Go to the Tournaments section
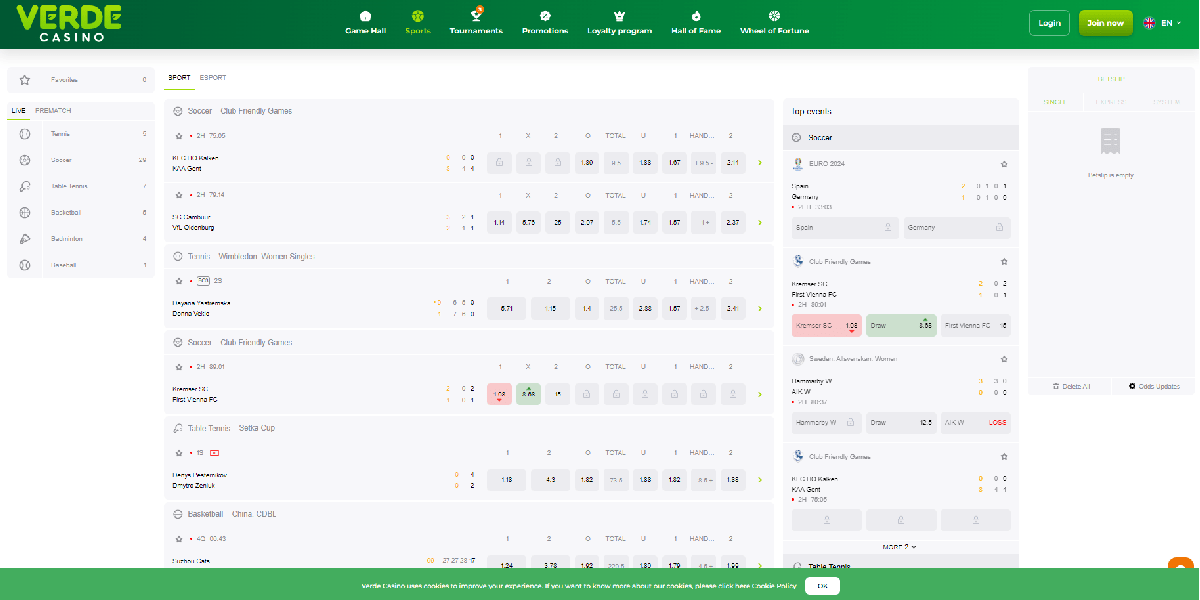The image size is (1200, 600). point(476,23)
